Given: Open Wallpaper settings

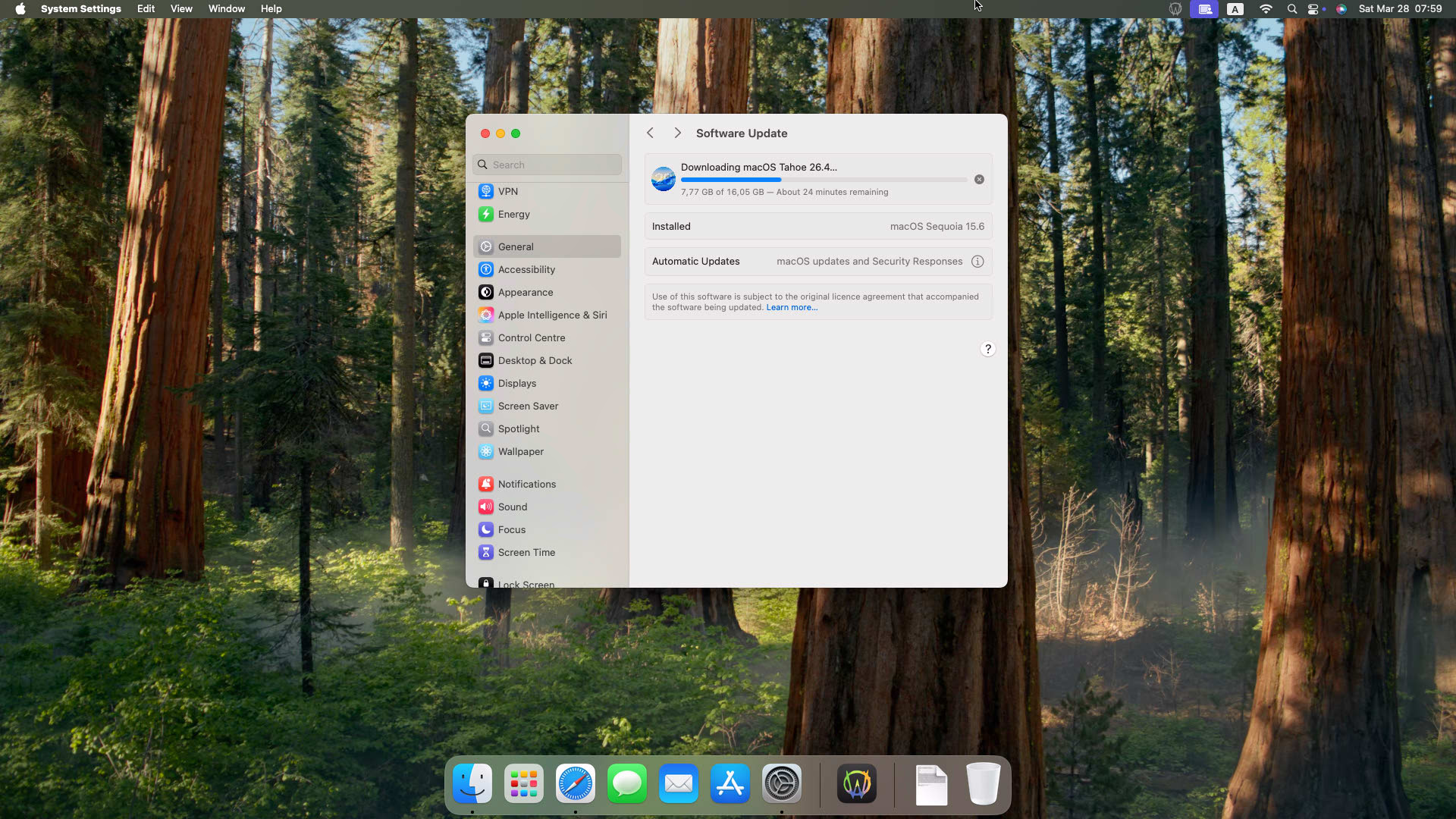Looking at the screenshot, I should 547,452.
